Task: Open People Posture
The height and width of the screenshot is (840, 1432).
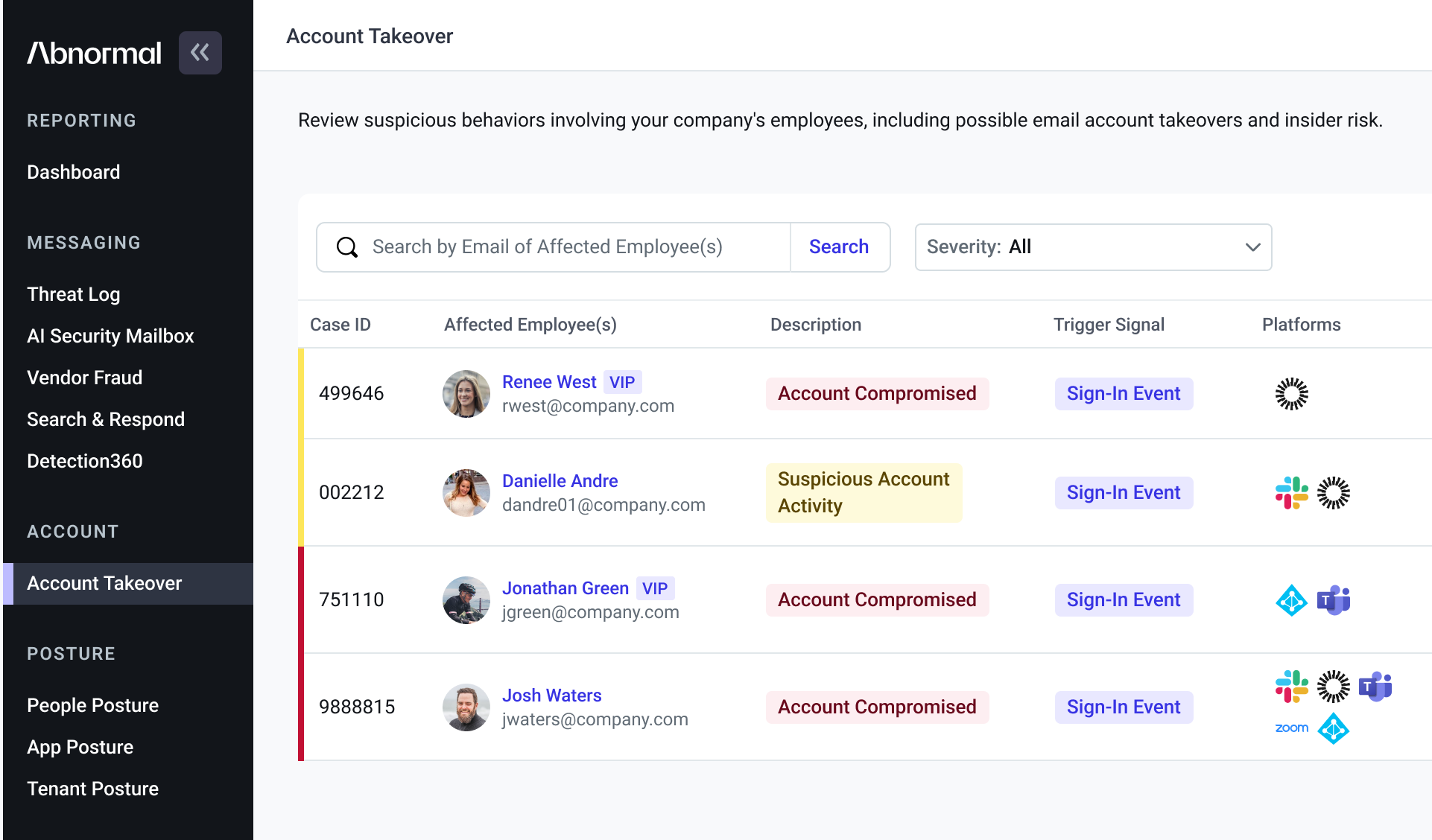Action: click(92, 705)
